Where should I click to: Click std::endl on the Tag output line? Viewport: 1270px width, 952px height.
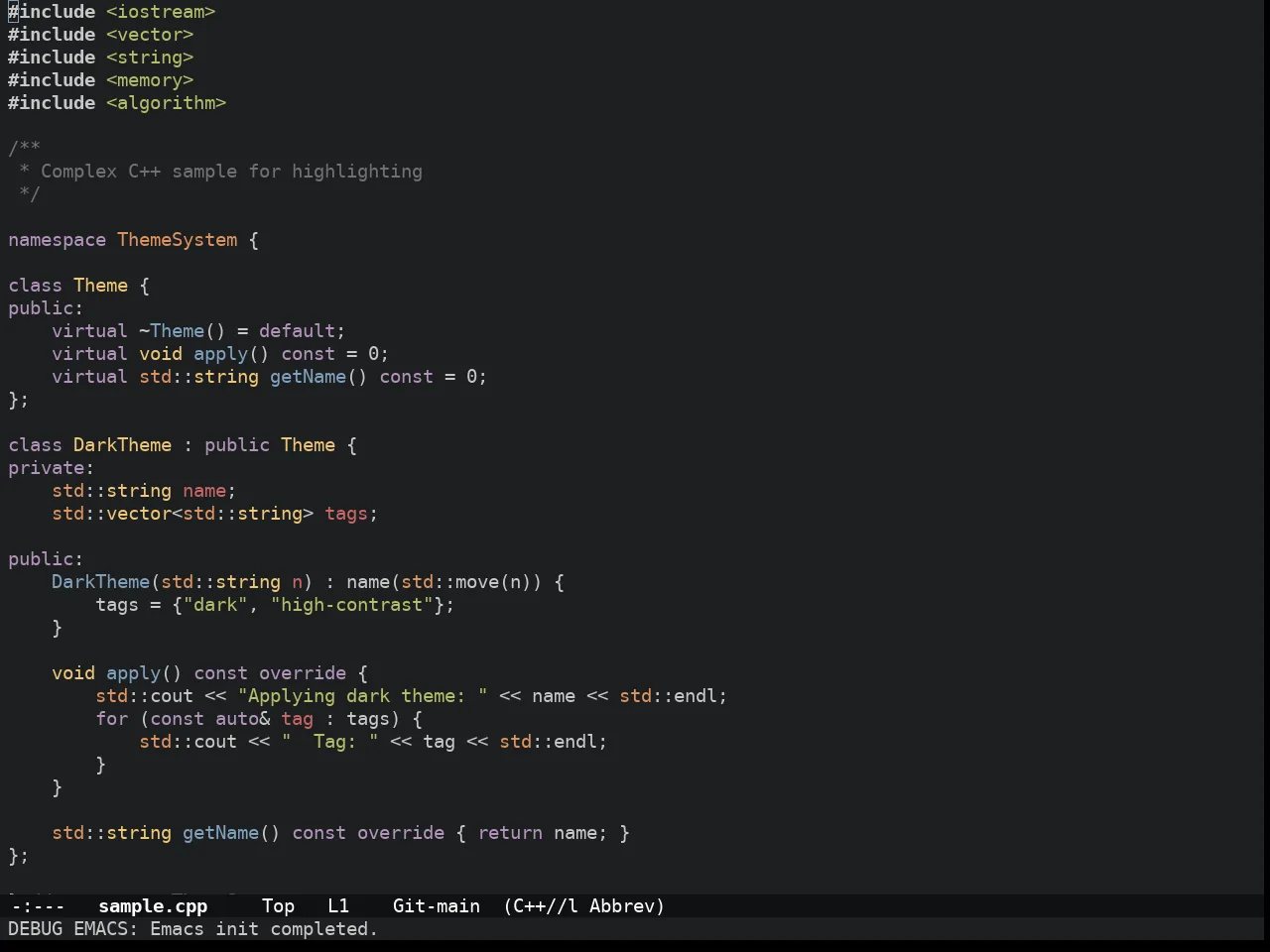tap(548, 742)
